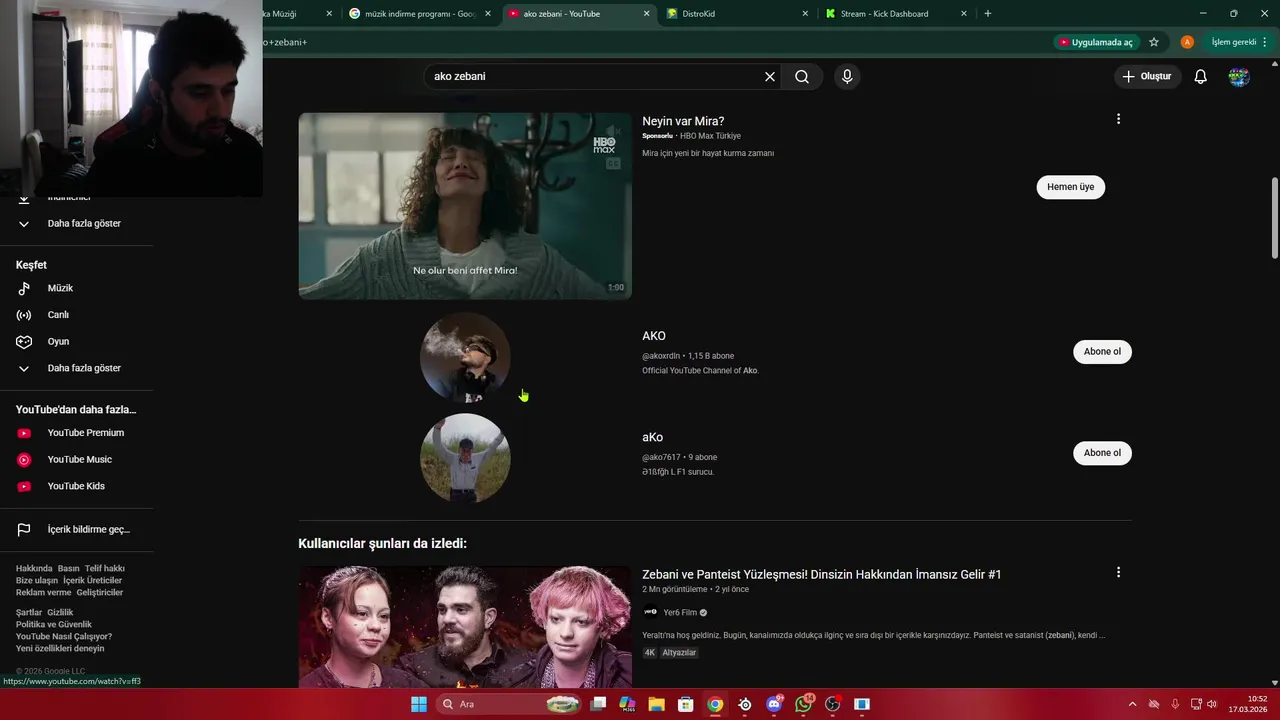Open YouTube Nasıl Çalışıyor? footer link

click(x=64, y=637)
